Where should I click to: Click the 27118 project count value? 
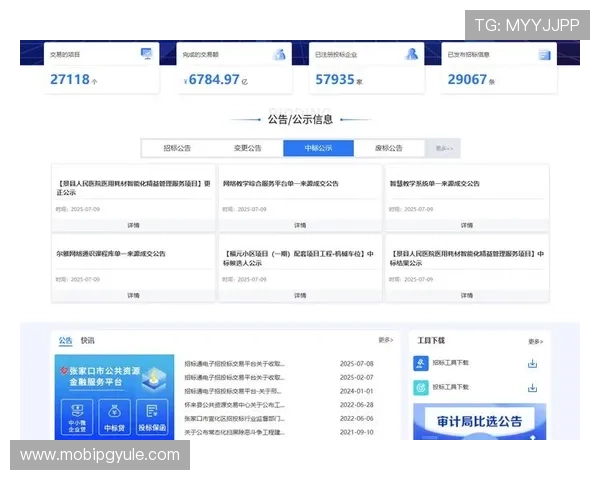[70, 79]
